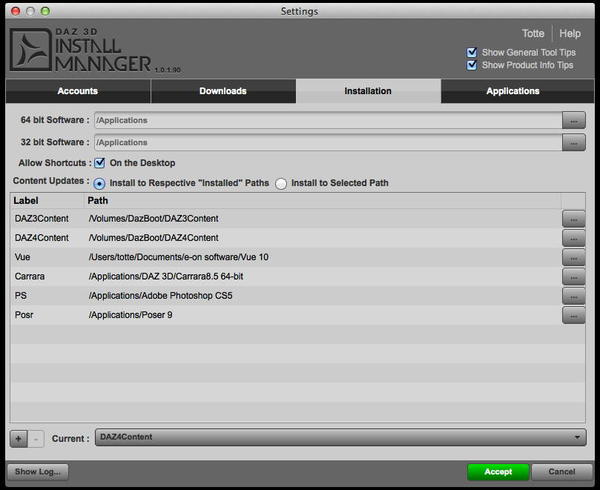Select Install to Respective Installed Paths
The height and width of the screenshot is (490, 600).
pyautogui.click(x=99, y=184)
